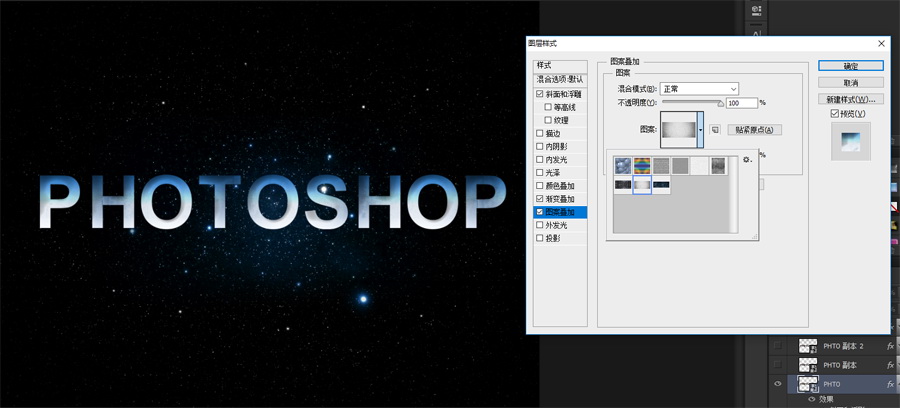
Task: Select the near-white pattern thumbnail in first row
Action: click(699, 166)
